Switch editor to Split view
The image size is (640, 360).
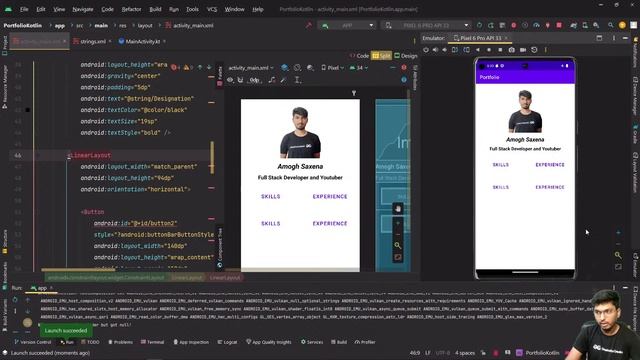pos(382,56)
